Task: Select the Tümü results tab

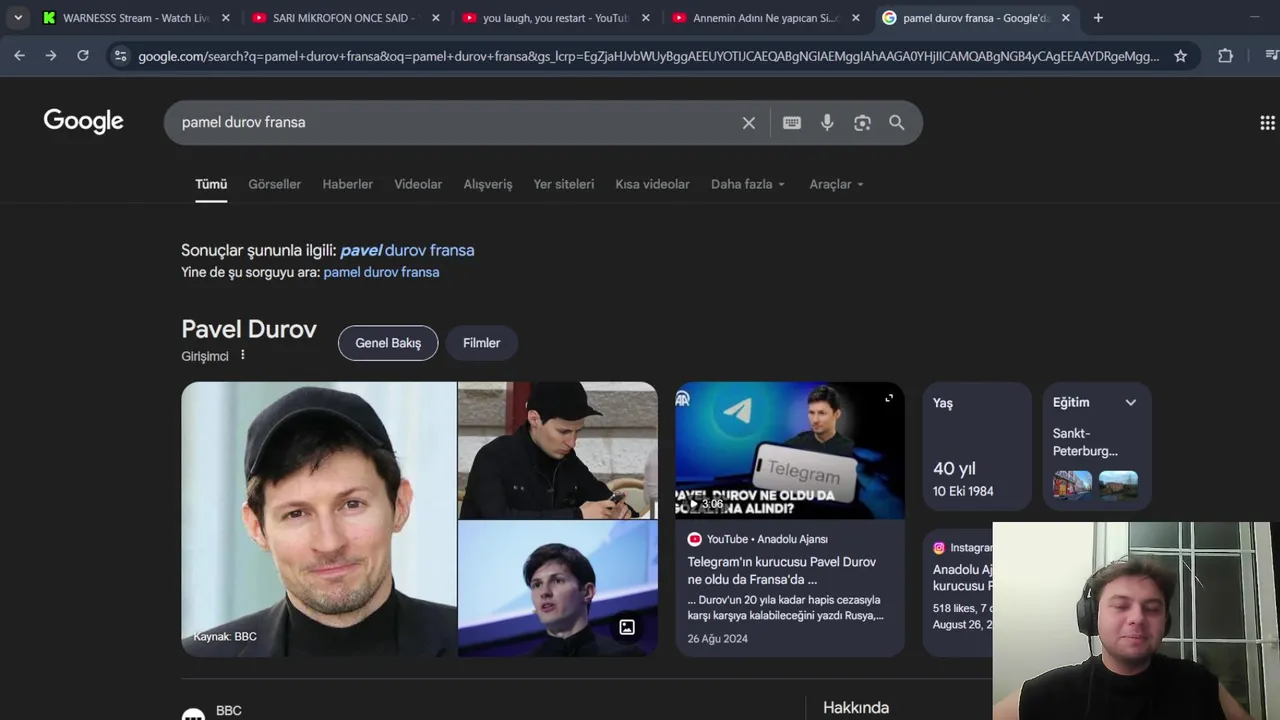Action: [x=211, y=184]
